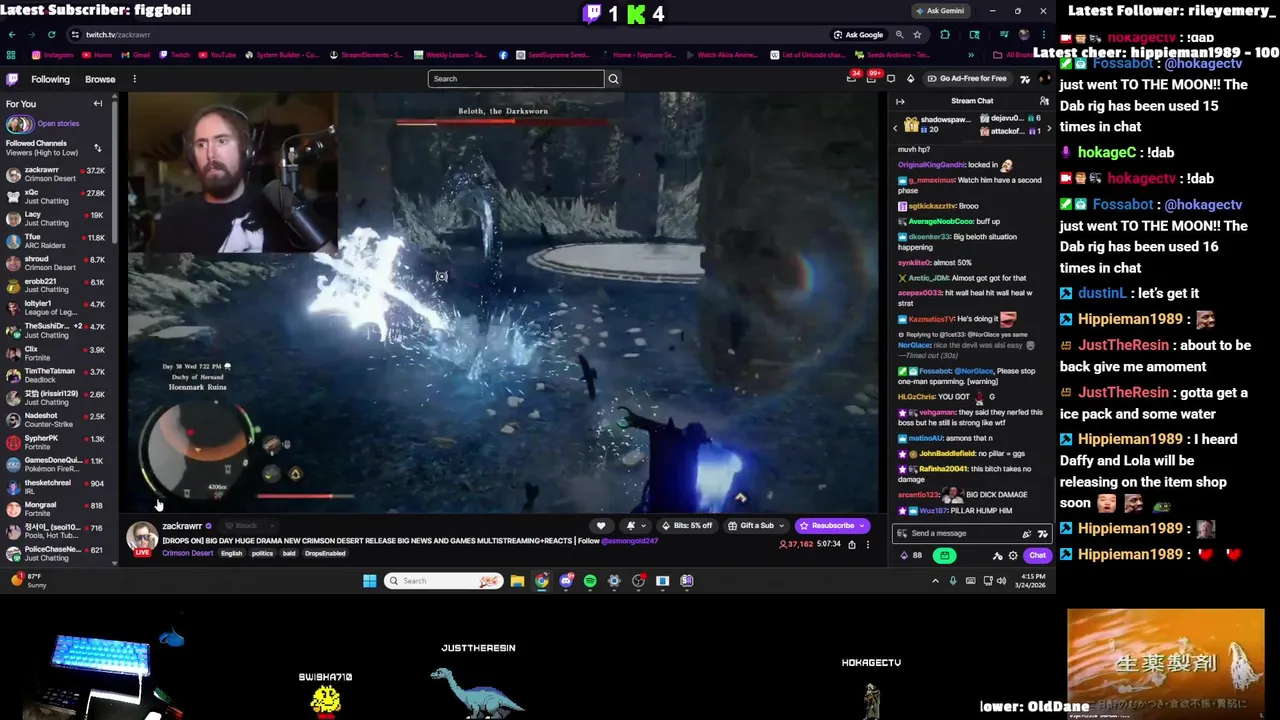
Task: Submit search with magnifier icon
Action: (x=613, y=79)
